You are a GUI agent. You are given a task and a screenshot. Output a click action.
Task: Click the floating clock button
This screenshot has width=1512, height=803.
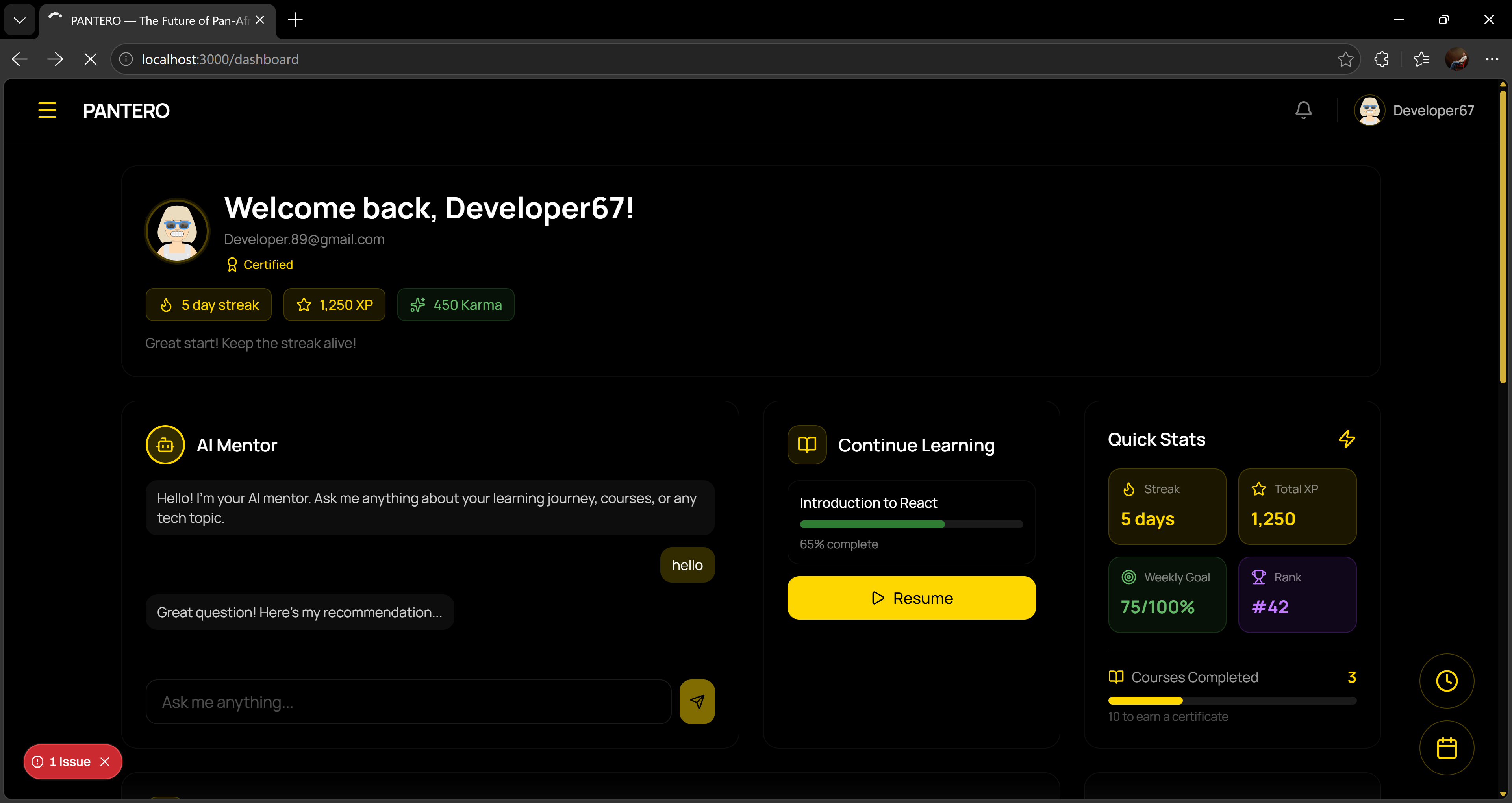tap(1446, 681)
